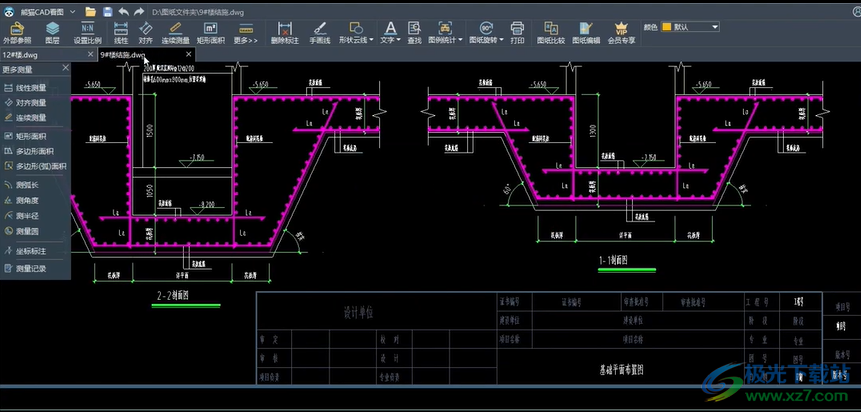Click the 1500 dimension in 2-2 section

pos(150,131)
